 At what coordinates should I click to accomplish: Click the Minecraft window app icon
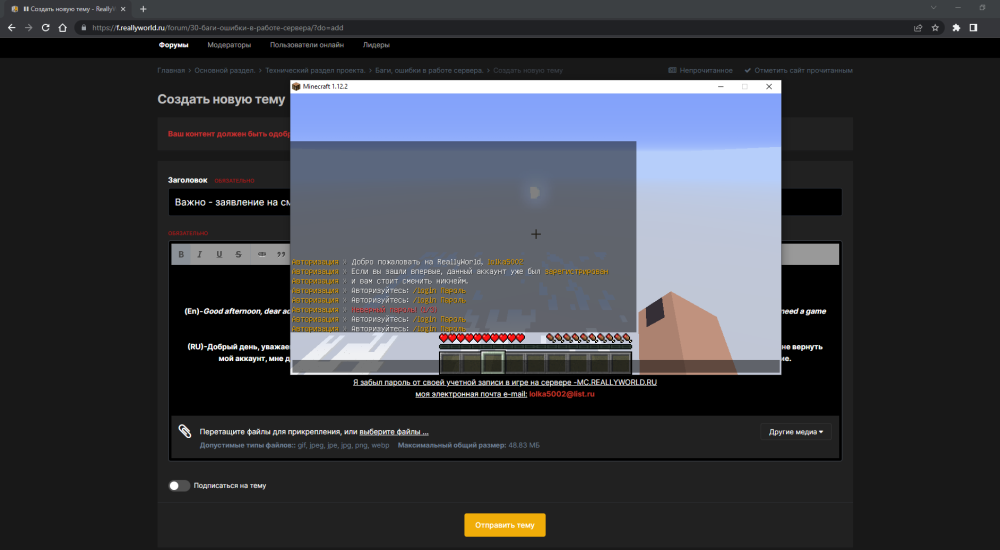(x=296, y=87)
